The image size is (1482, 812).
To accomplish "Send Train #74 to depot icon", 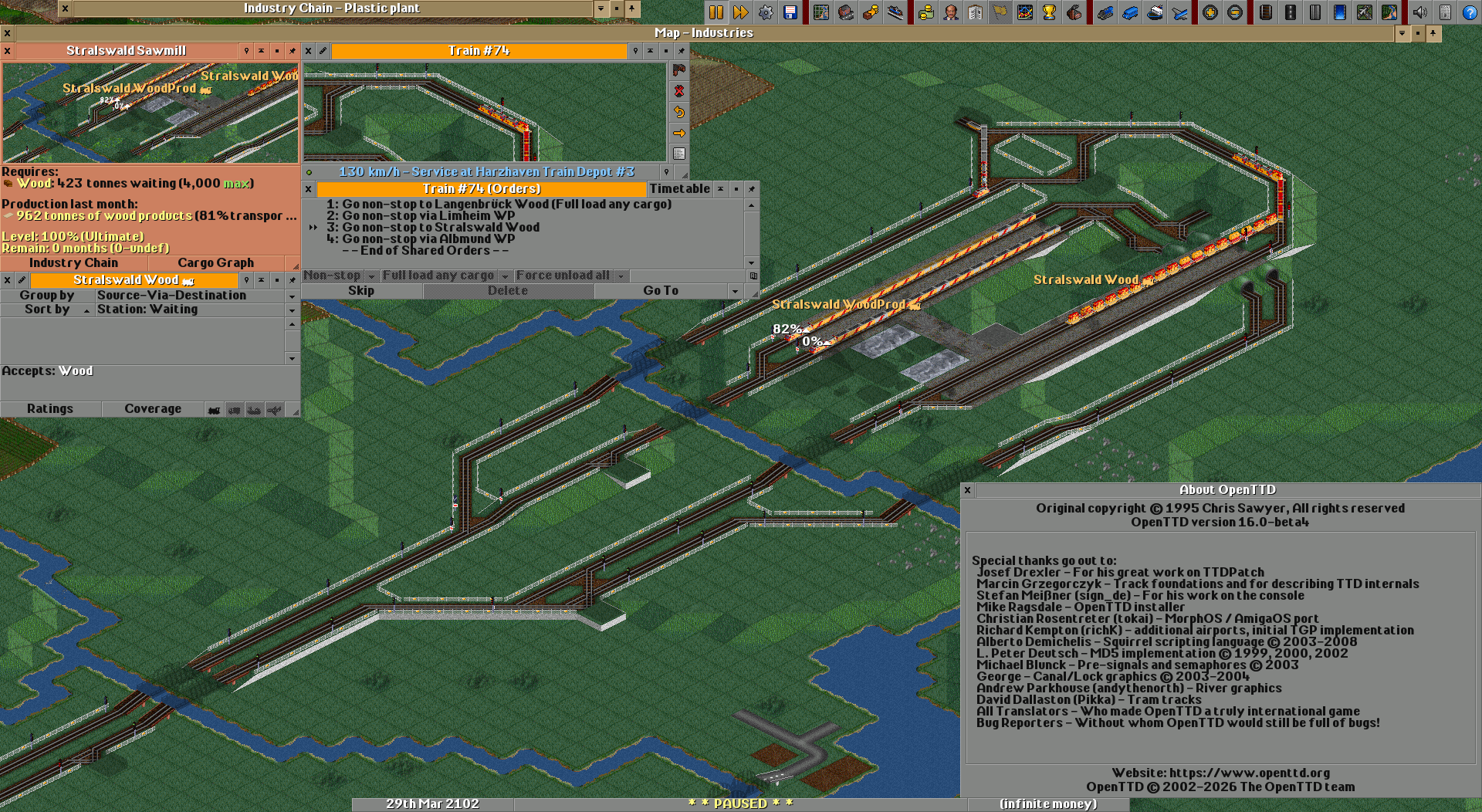I will pos(679,70).
